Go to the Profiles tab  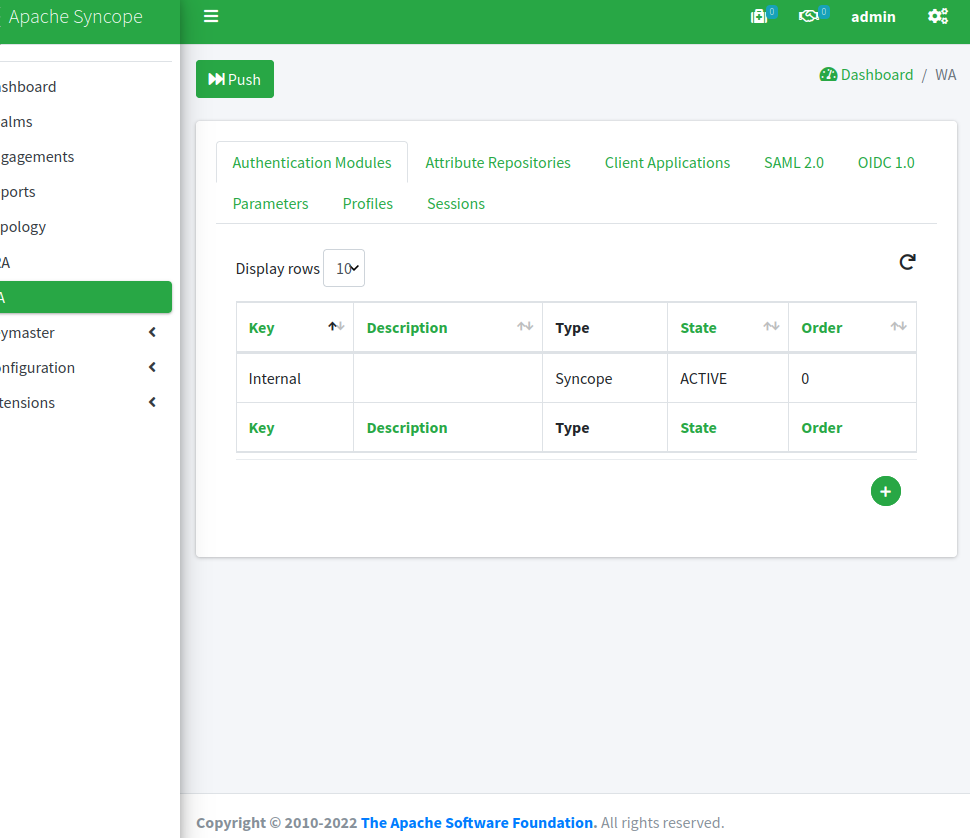coord(367,203)
